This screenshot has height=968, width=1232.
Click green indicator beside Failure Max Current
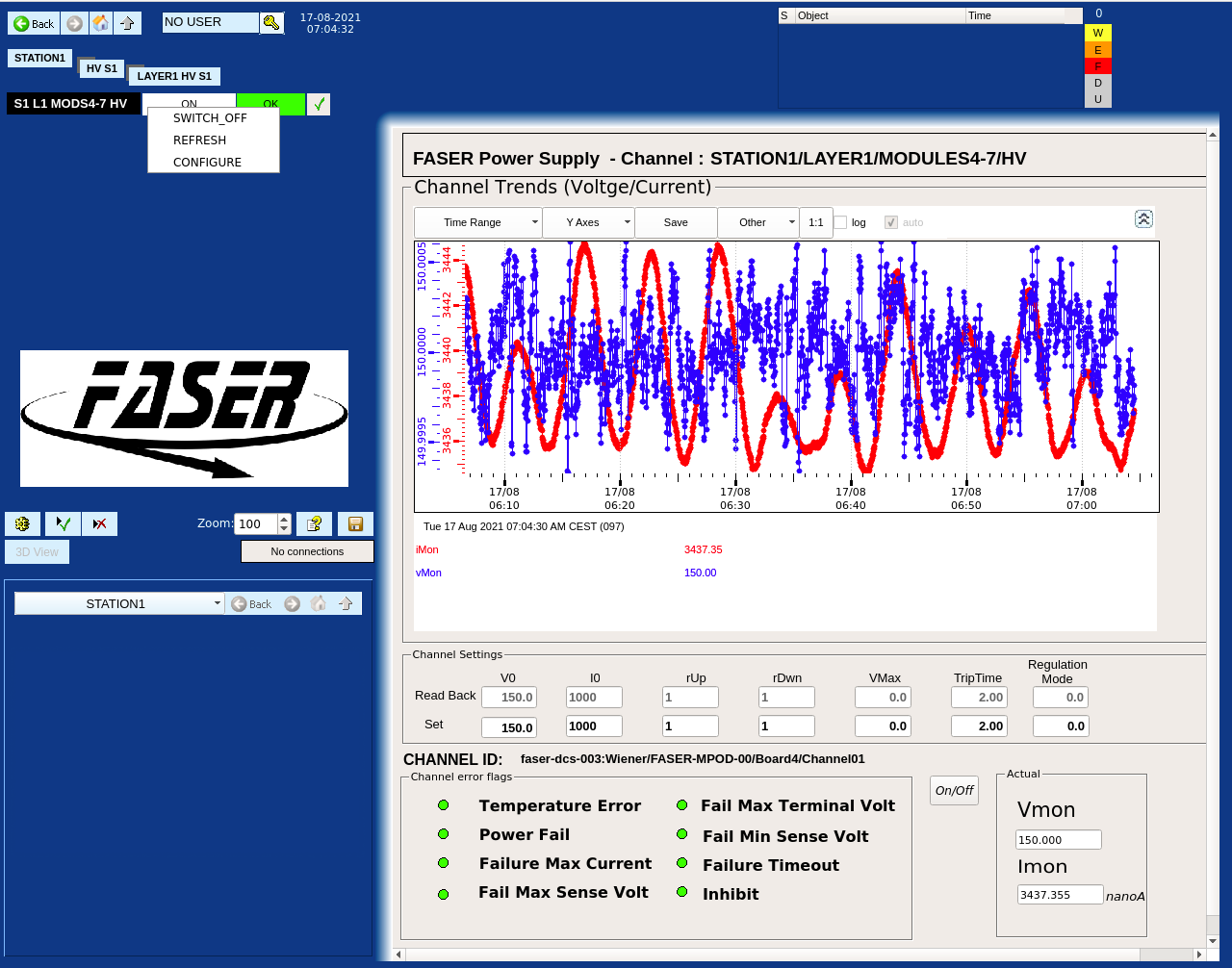click(444, 863)
